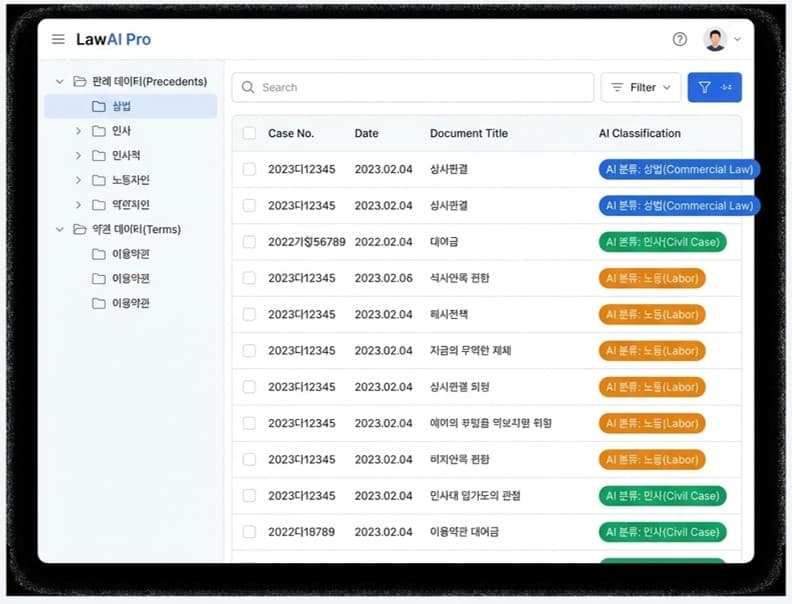The height and width of the screenshot is (604, 792).
Task: Check the 2022다18789 row checkbox
Action: 249,532
